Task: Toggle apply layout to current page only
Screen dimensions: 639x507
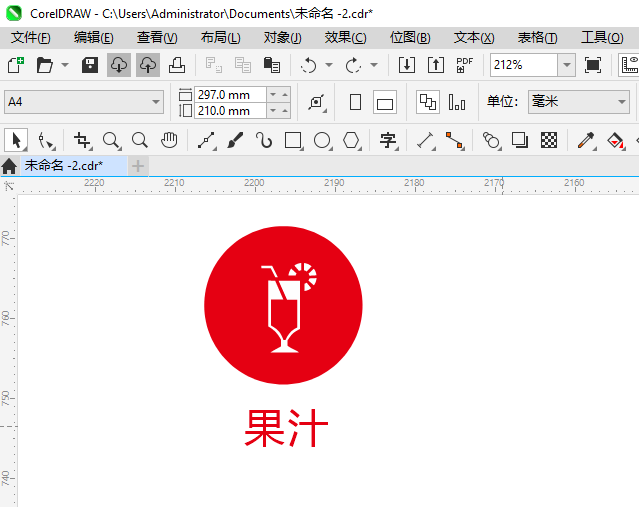Action: click(457, 102)
